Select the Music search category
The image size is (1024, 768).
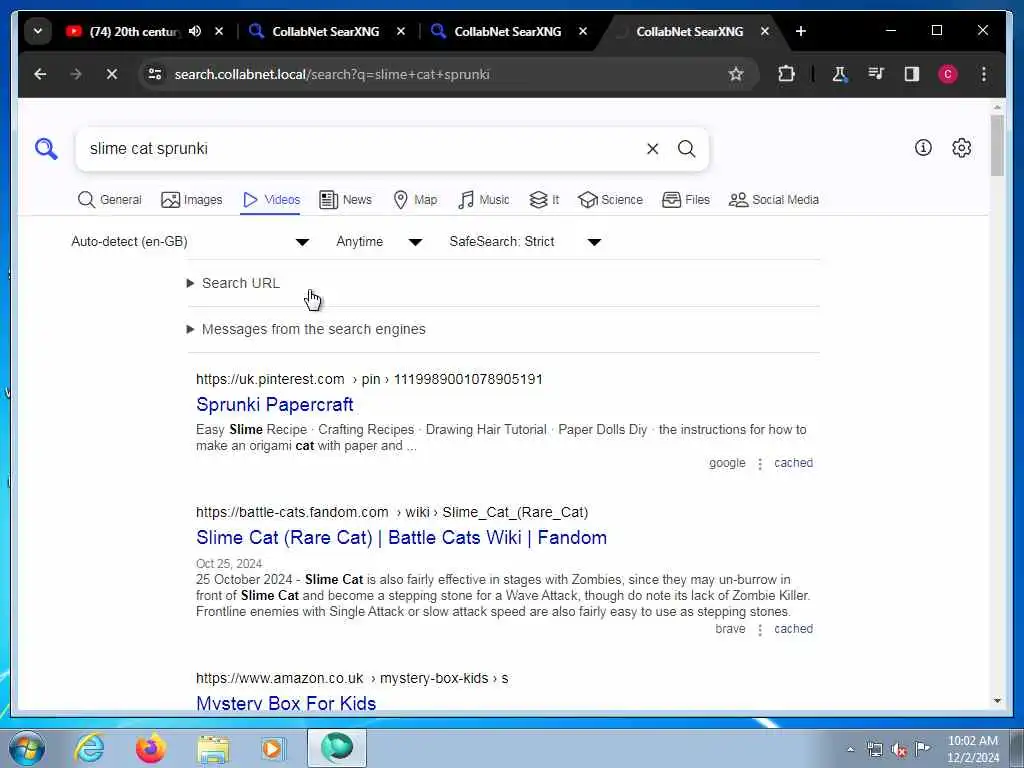tap(484, 200)
